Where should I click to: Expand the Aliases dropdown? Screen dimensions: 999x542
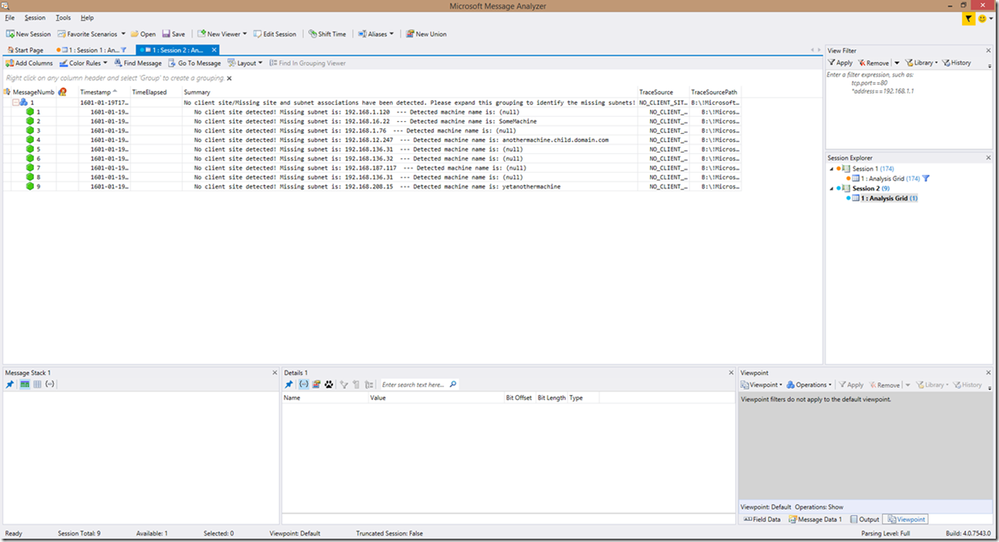pos(375,34)
